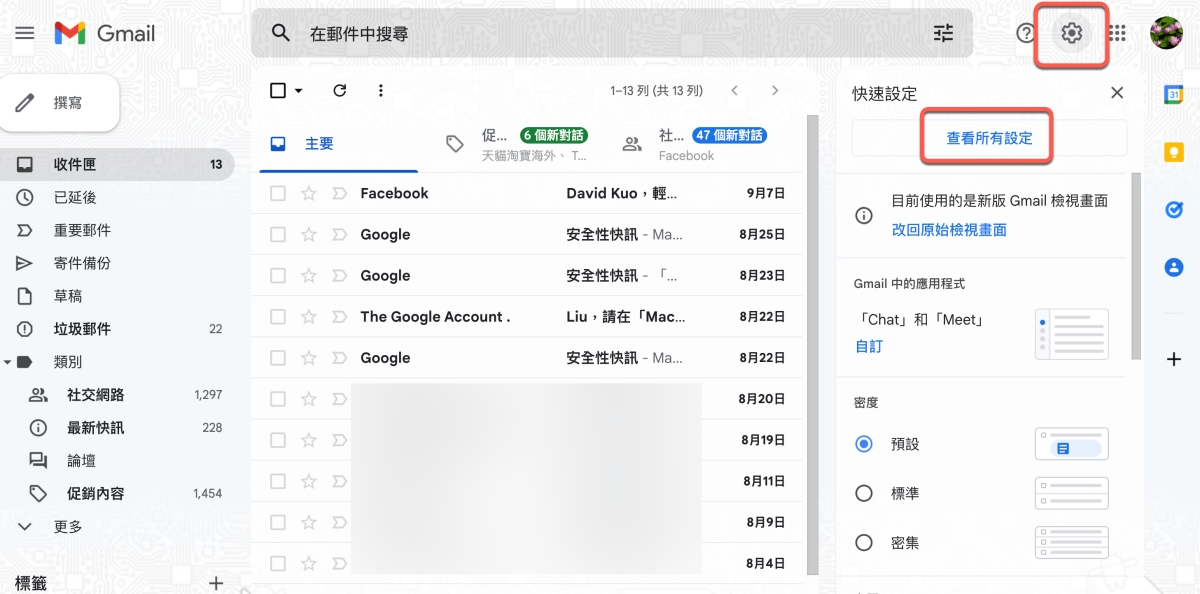Click the Google apps grid icon

[x=1117, y=33]
